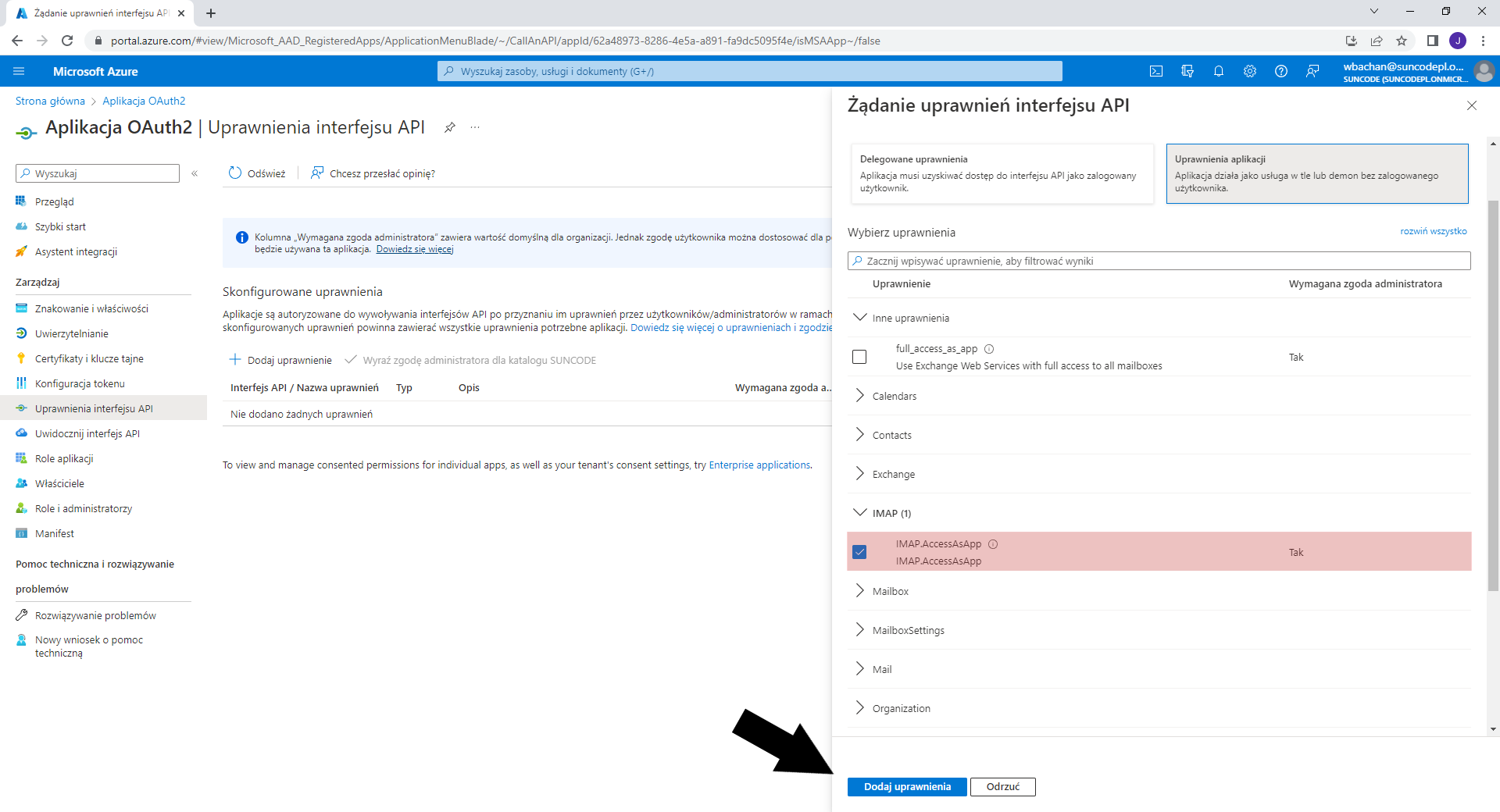
Task: Open the Chrome three-dot menu
Action: pos(1483,41)
